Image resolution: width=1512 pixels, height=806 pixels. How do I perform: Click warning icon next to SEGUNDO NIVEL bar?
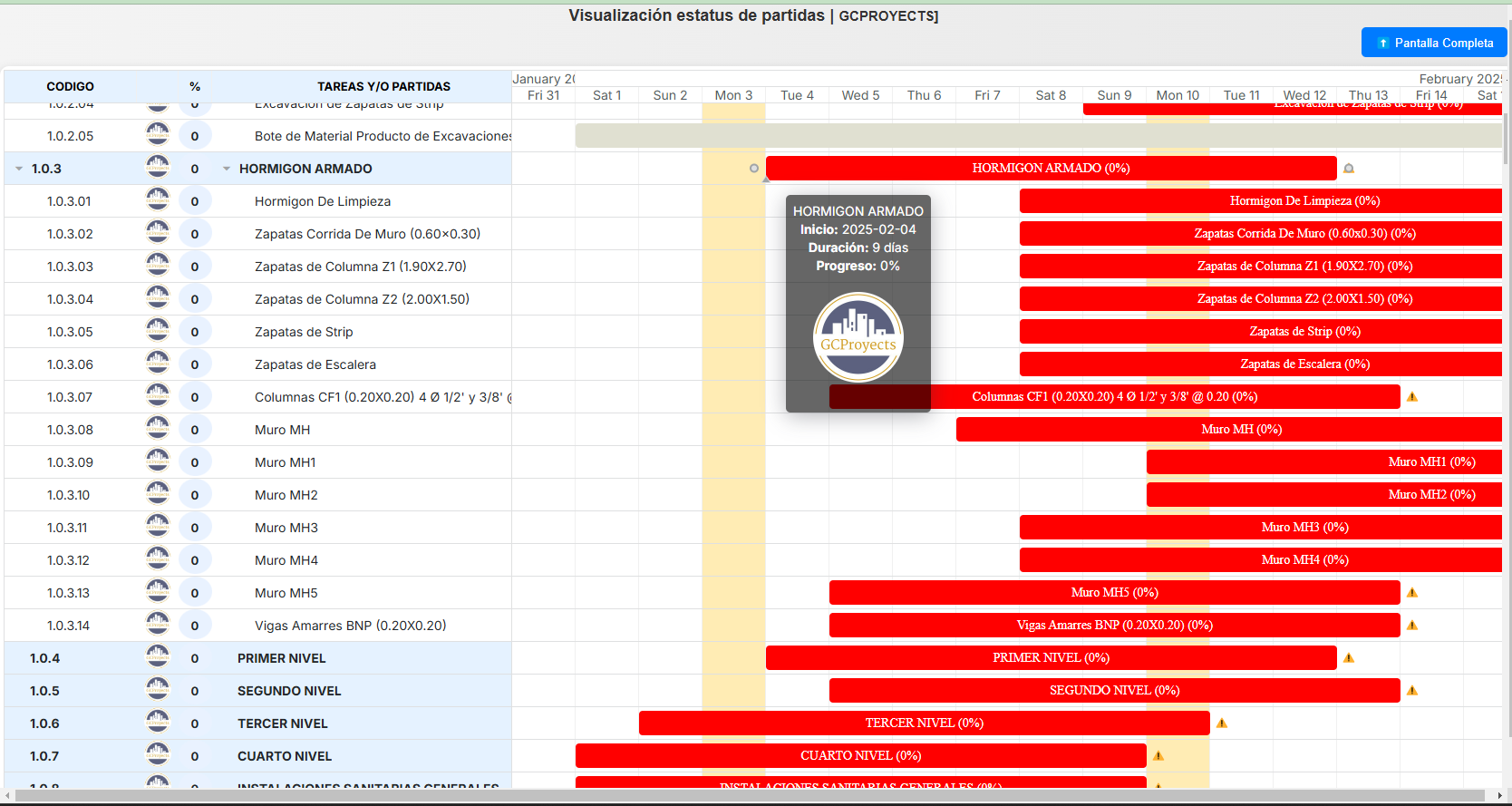point(1412,691)
